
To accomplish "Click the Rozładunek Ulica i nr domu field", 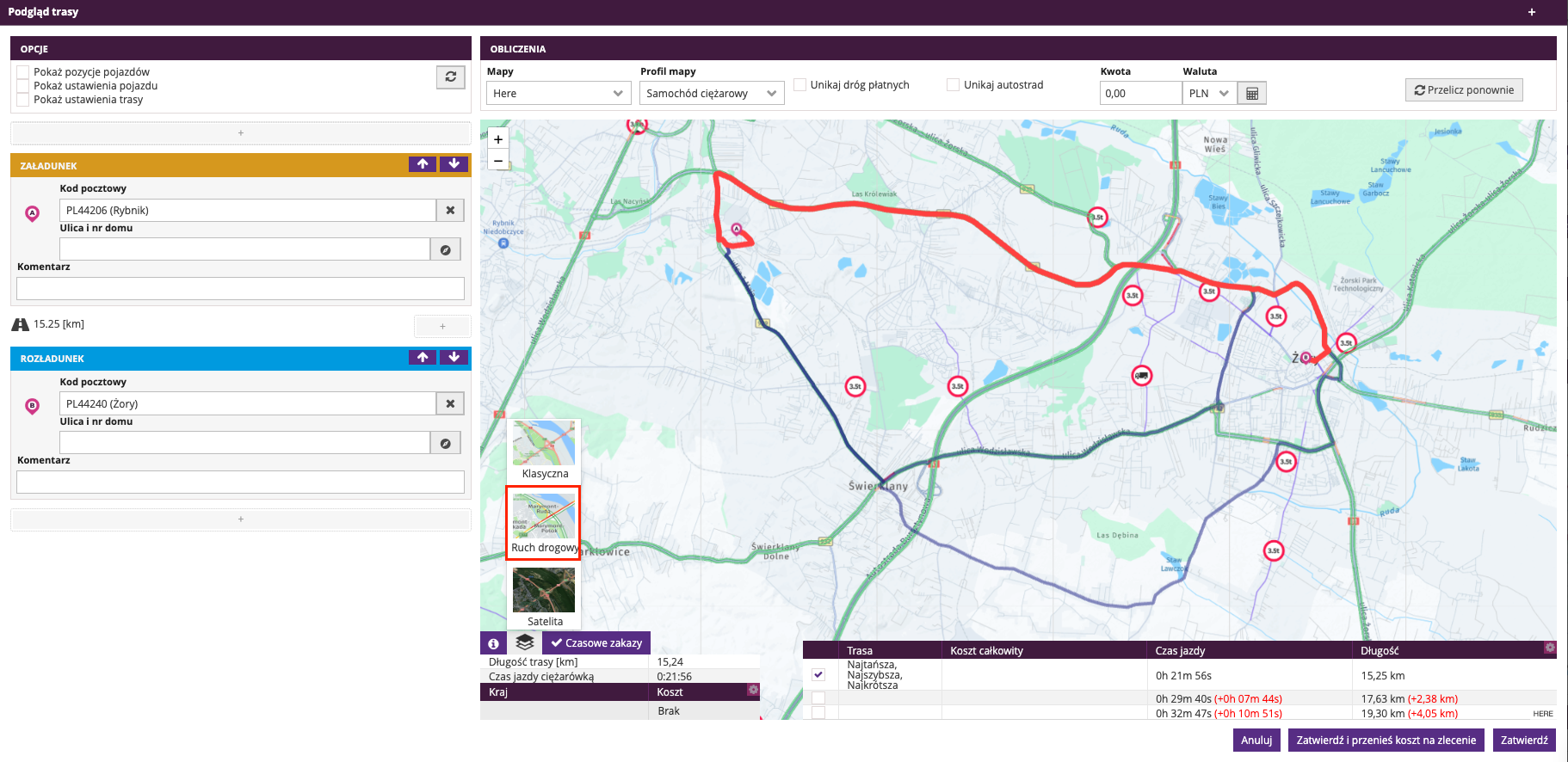I will (x=244, y=443).
